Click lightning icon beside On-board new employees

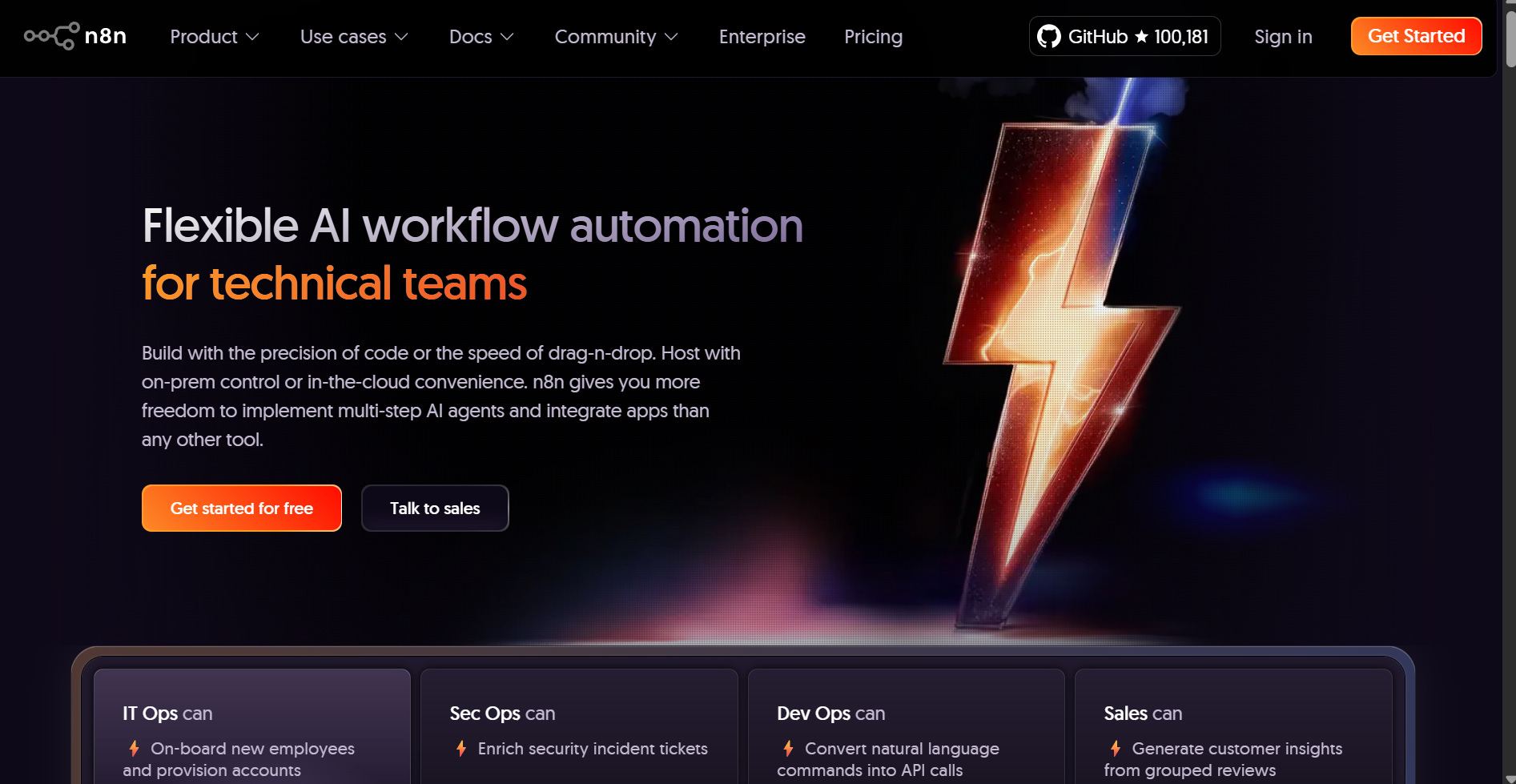[x=134, y=749]
